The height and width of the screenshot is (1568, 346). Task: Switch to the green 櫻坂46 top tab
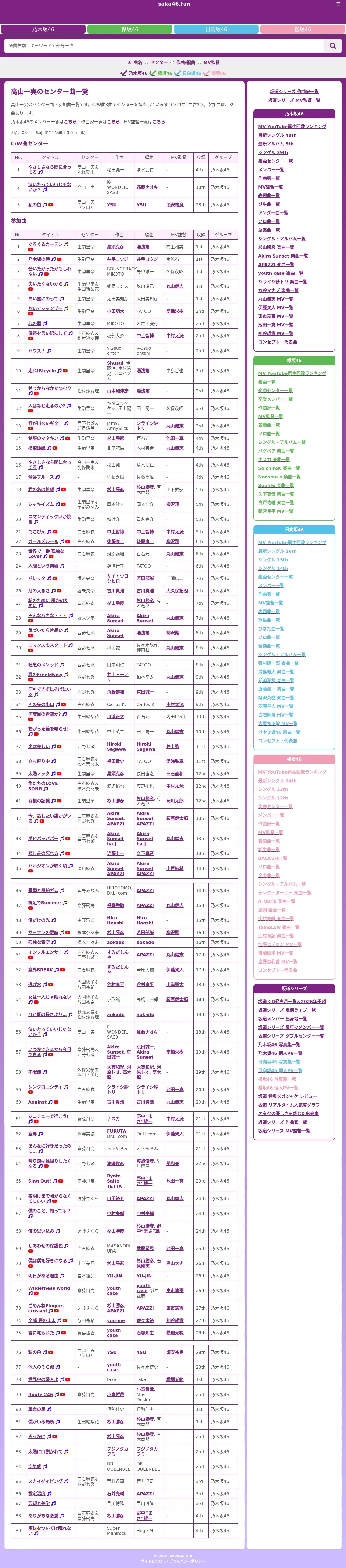[130, 29]
